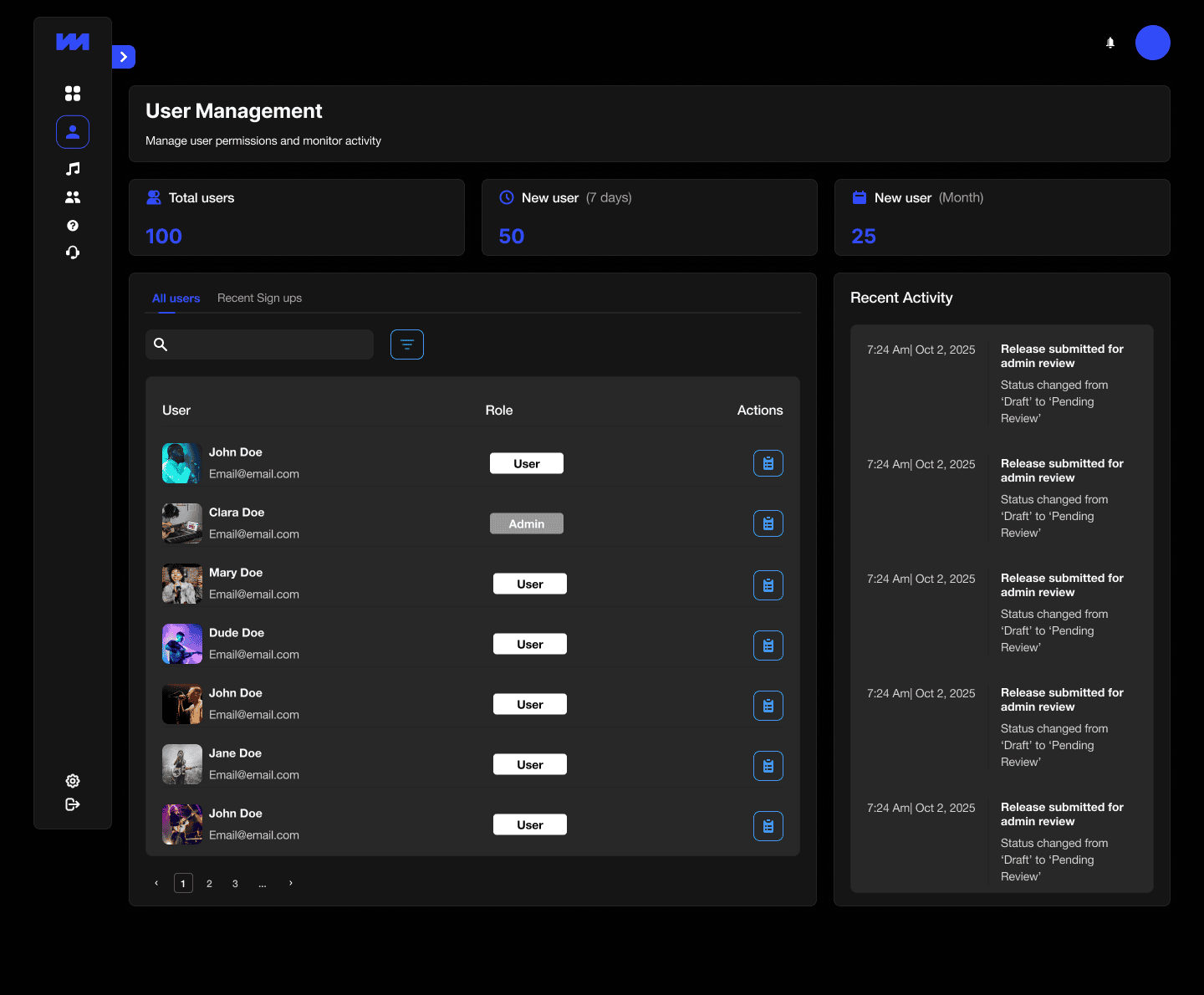Open the filter button
The image size is (1204, 995).
[407, 344]
